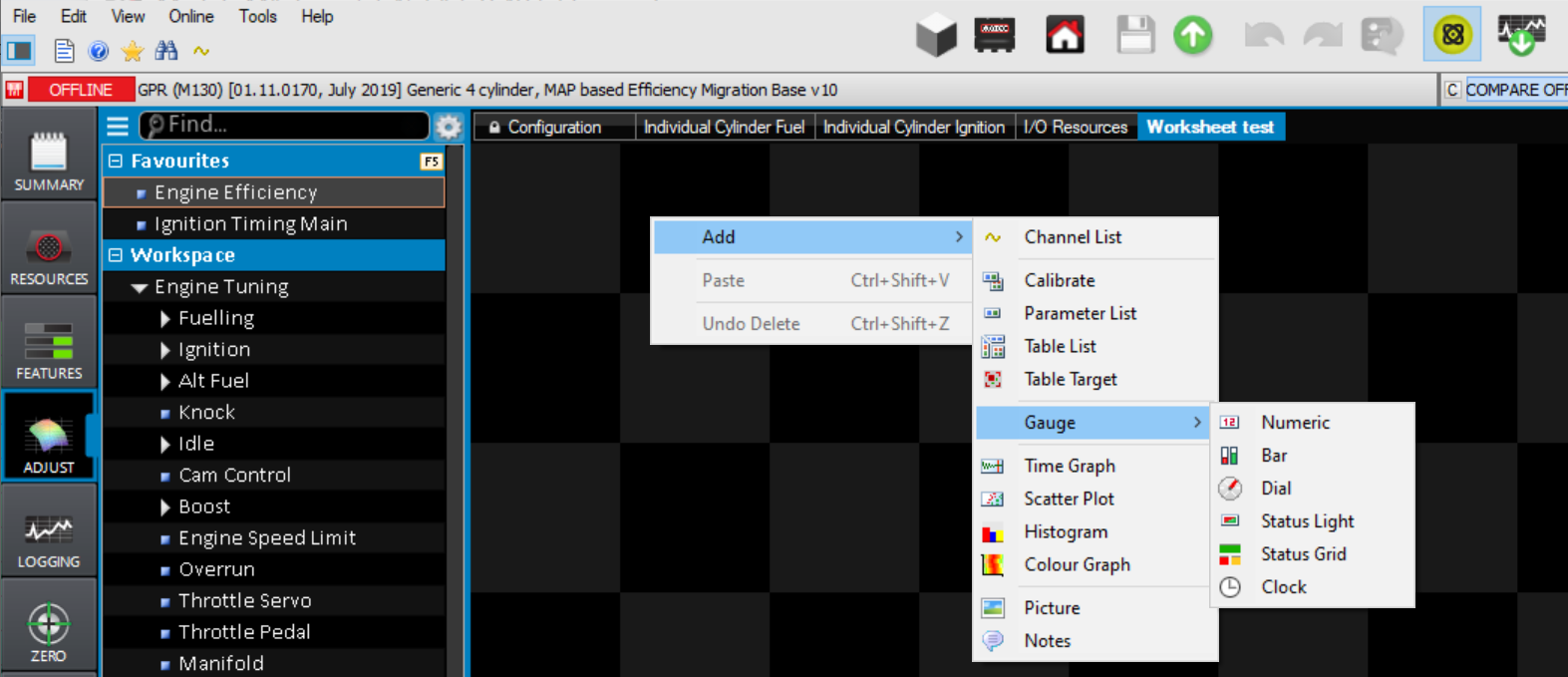This screenshot has height=677, width=1568.
Task: Click the binoculars search icon
Action: point(165,51)
